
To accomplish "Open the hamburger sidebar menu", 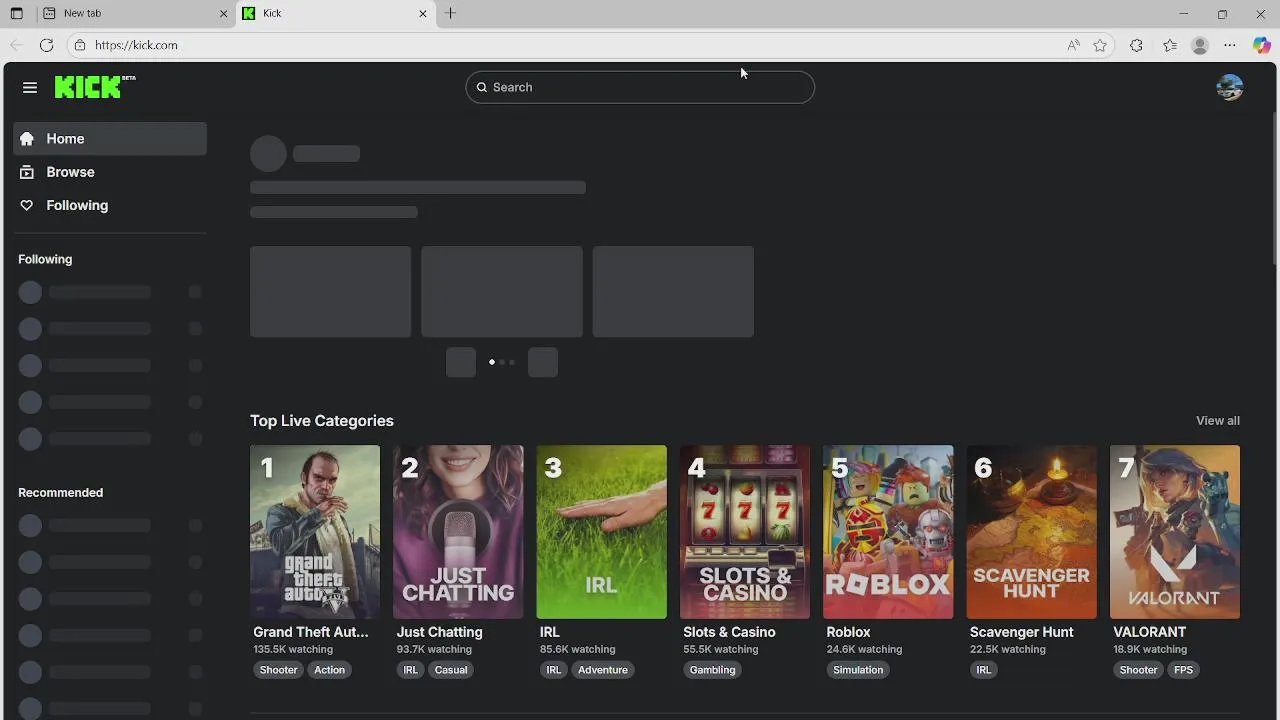I will [30, 88].
